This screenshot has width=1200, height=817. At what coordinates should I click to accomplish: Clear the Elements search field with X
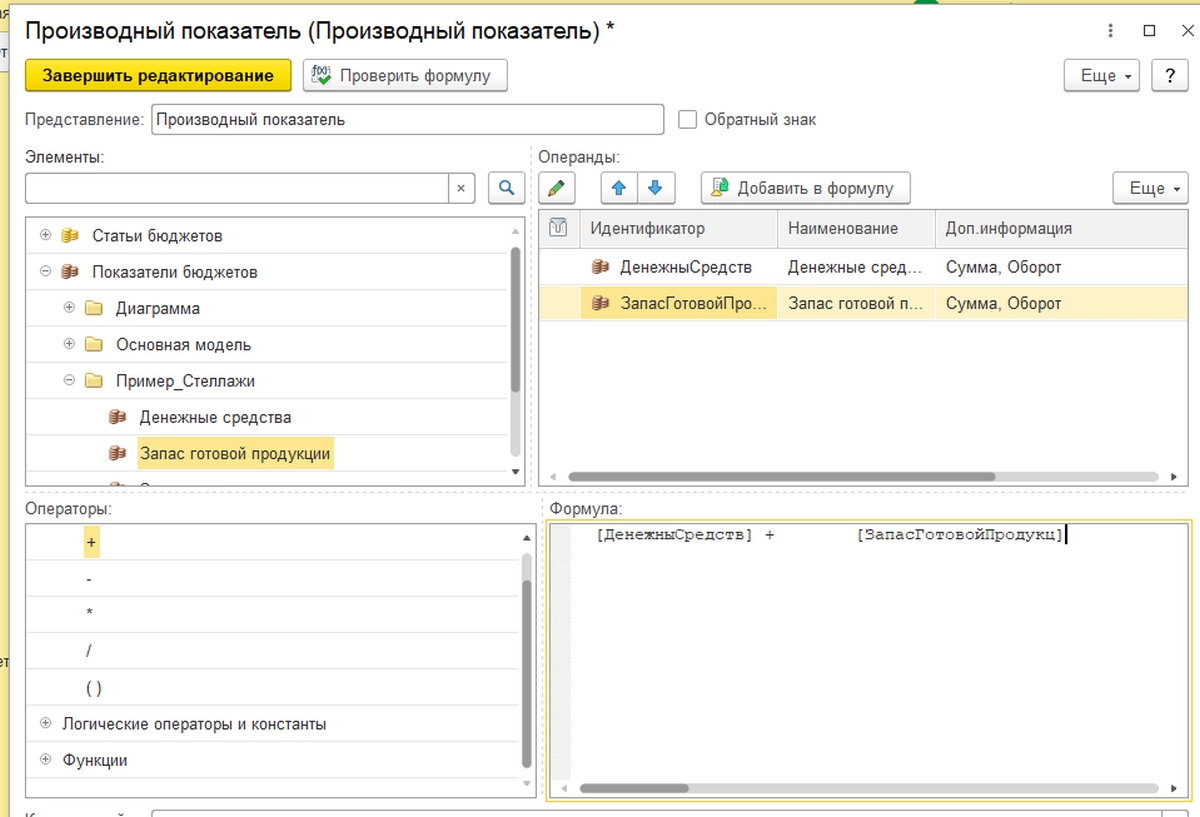point(461,188)
